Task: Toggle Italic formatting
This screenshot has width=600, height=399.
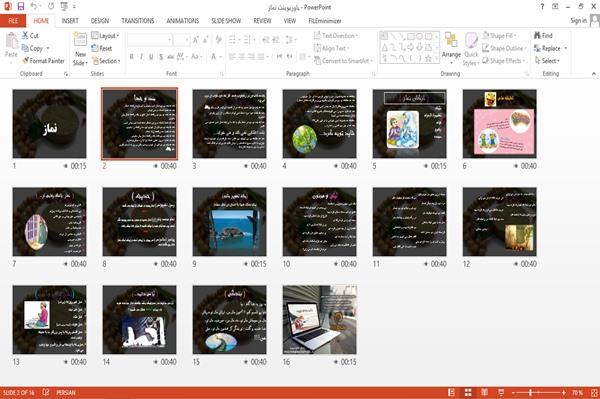Action: click(x=141, y=57)
